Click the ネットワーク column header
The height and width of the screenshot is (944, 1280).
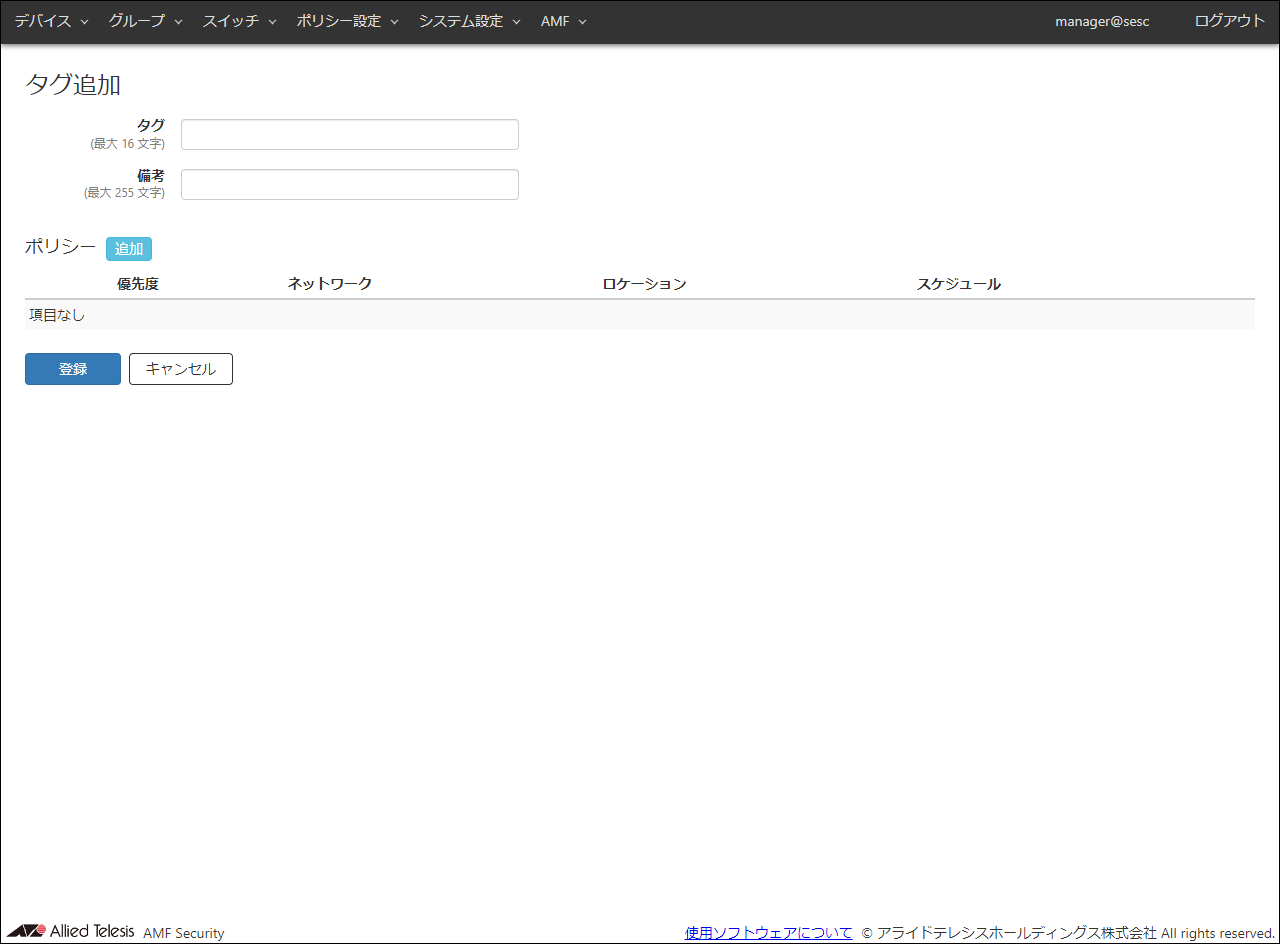tap(330, 284)
